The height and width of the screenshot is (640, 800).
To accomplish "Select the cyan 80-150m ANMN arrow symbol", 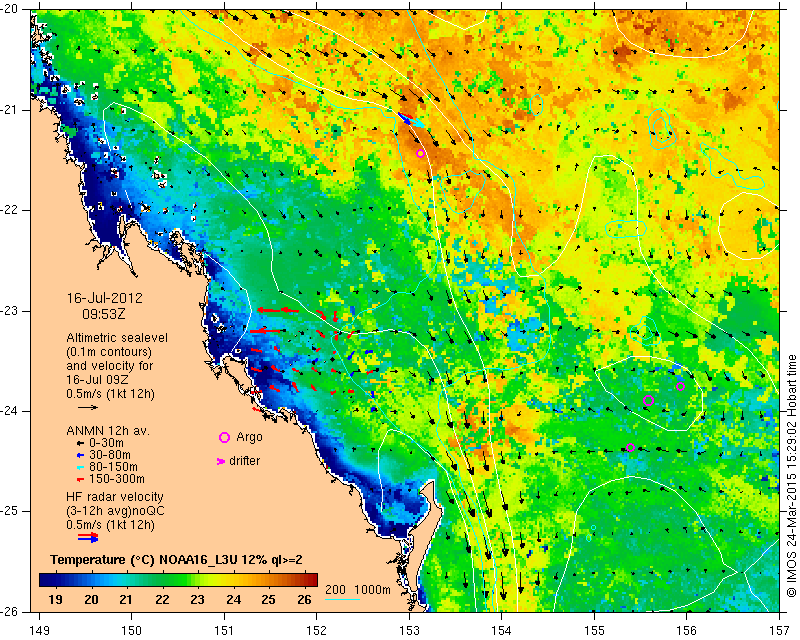I will coord(79,467).
